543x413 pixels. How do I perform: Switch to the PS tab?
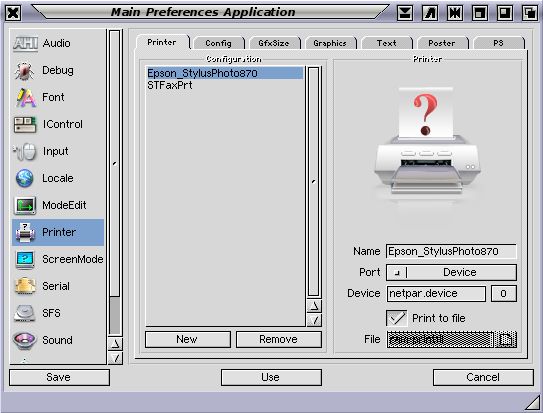tap(498, 43)
